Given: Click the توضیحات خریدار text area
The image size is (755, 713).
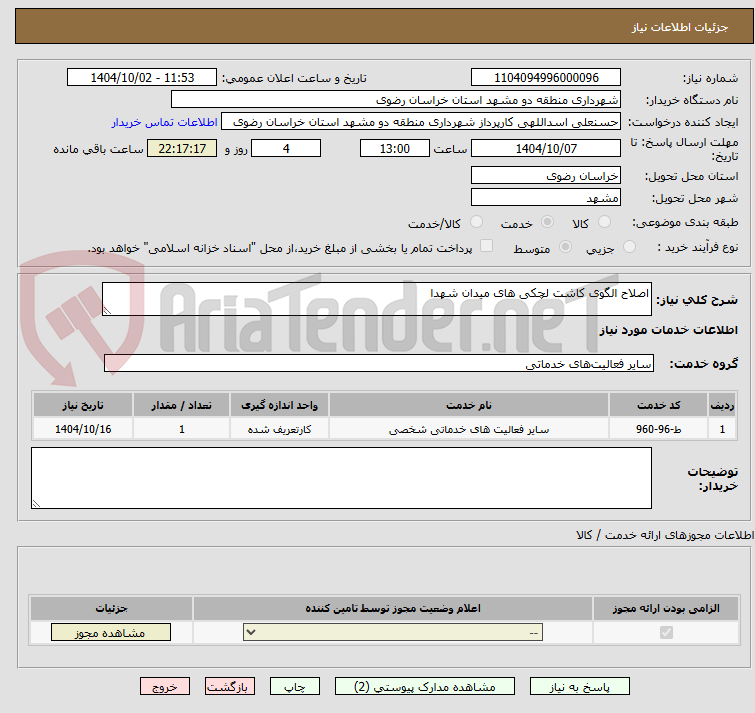Looking at the screenshot, I should tap(341, 478).
